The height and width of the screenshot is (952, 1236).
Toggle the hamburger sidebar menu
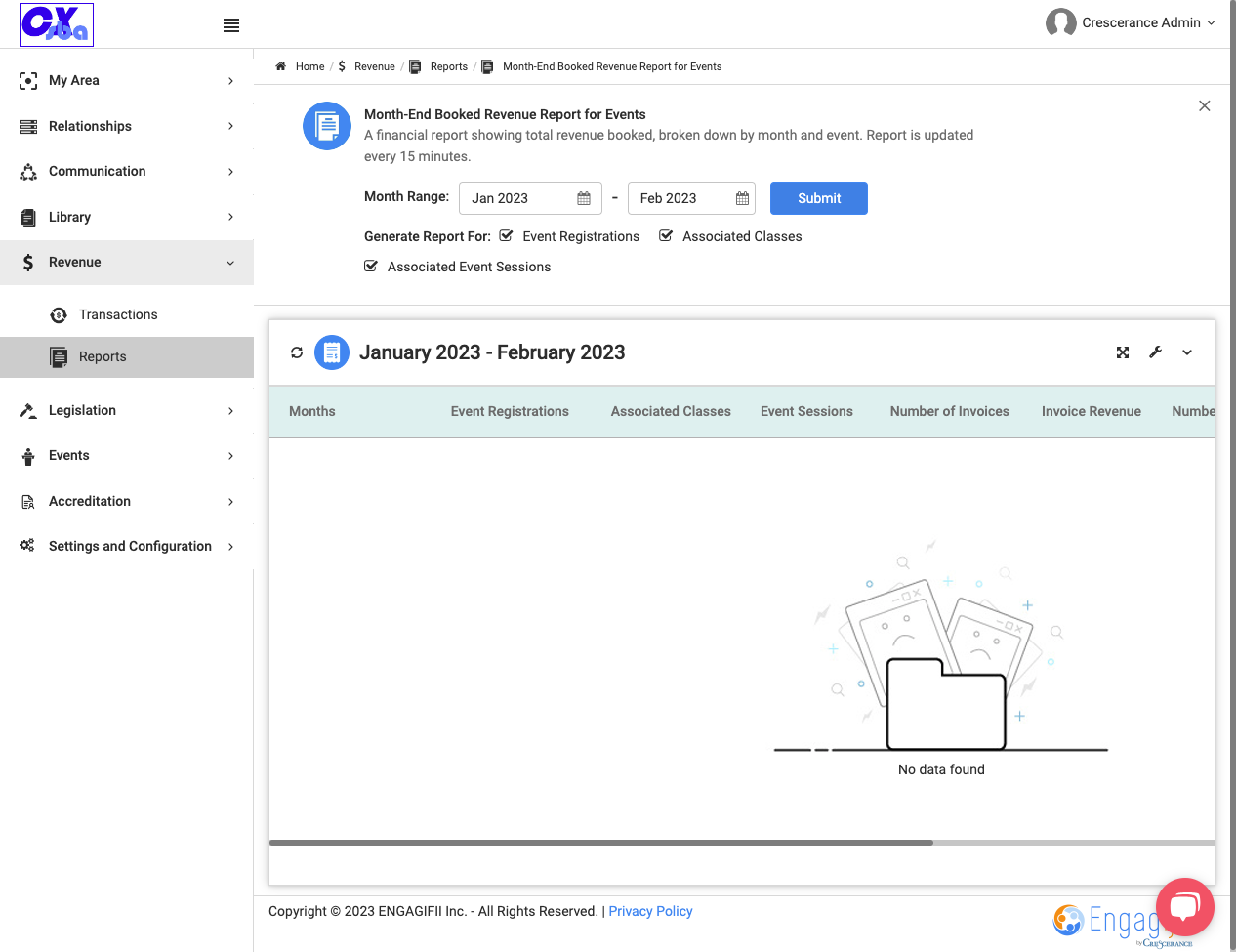tap(231, 25)
